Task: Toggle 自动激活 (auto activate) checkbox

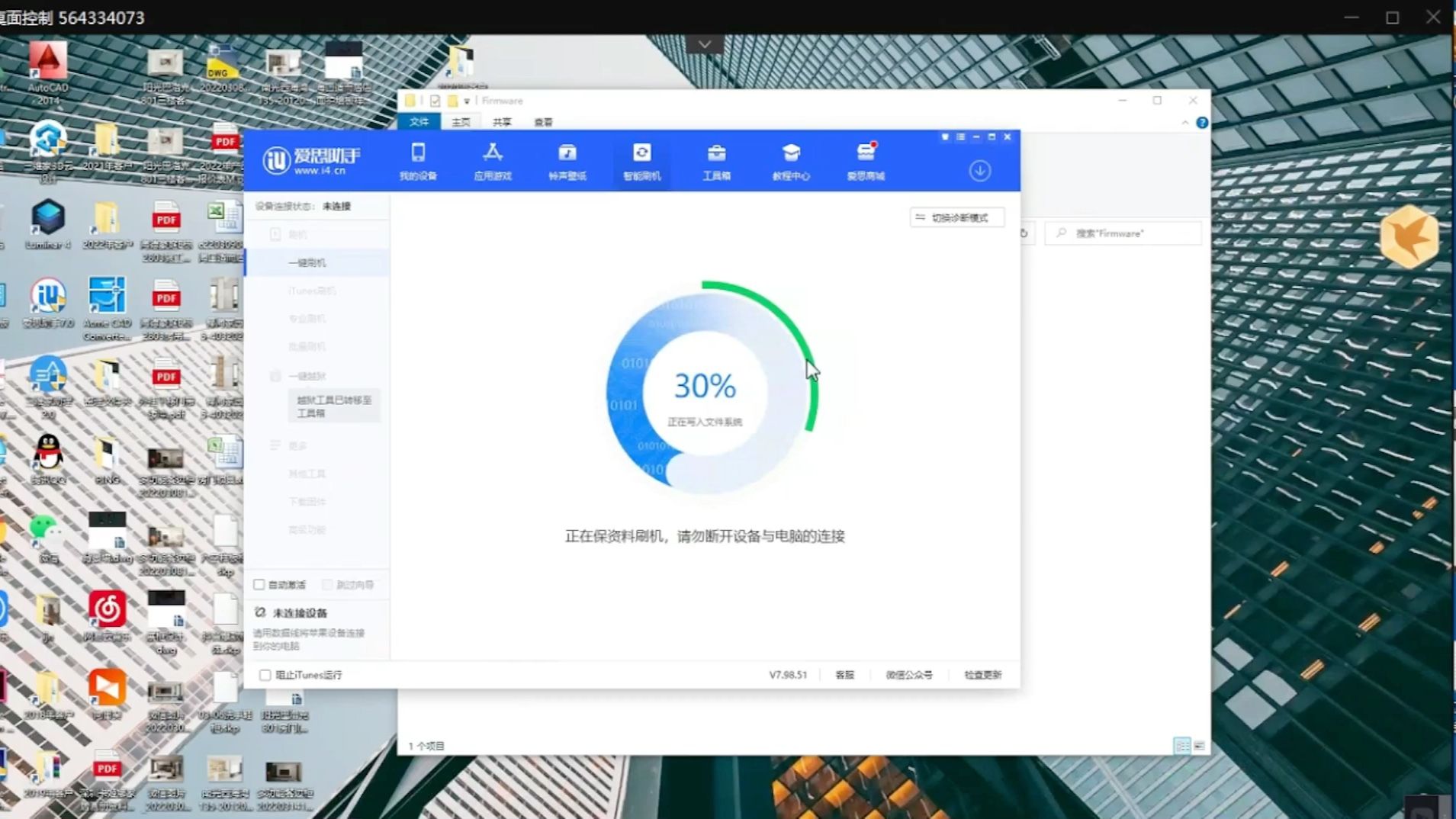Action: (x=259, y=585)
